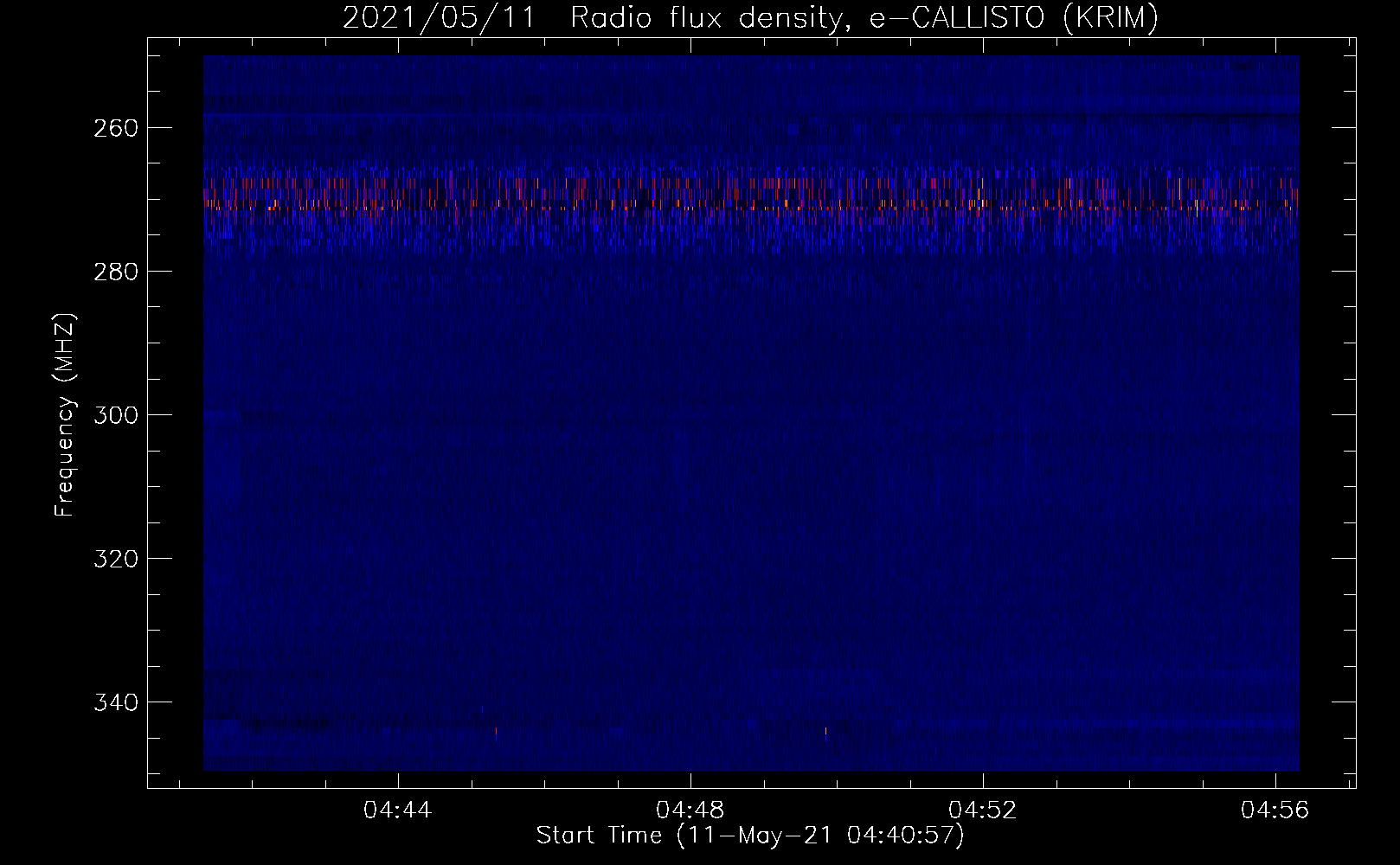
Task: Click the orange spike near 04:50 at 344 MHz
Action: (x=825, y=732)
